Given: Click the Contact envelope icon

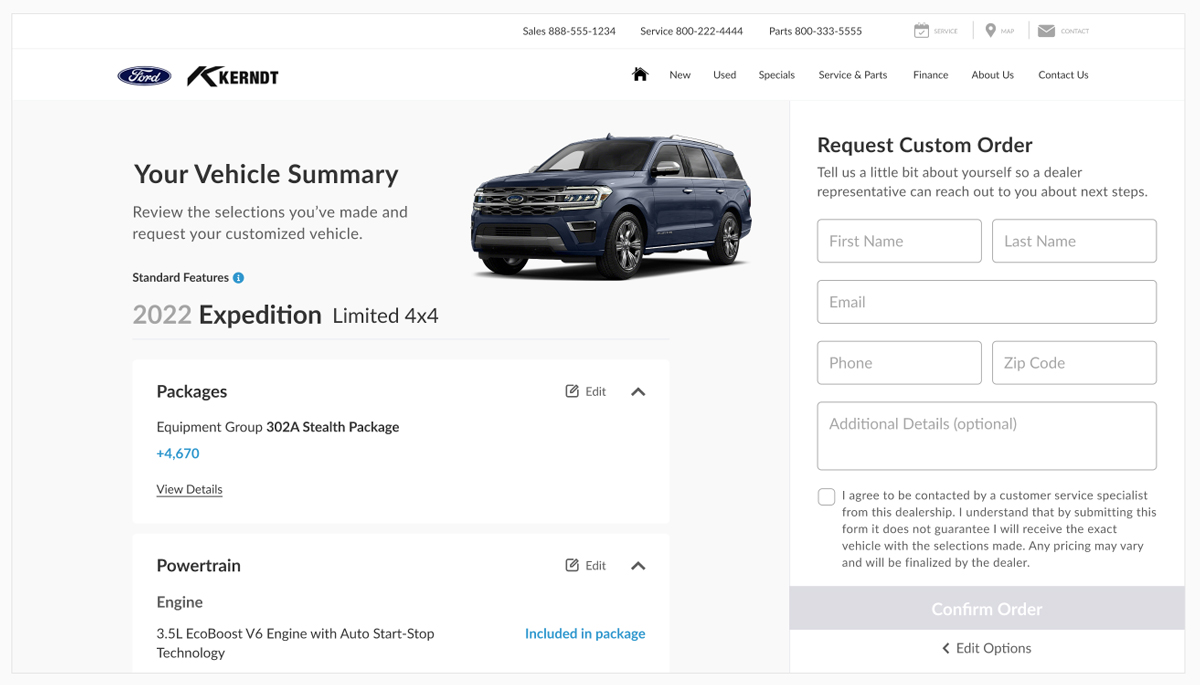Looking at the screenshot, I should pos(1046,31).
